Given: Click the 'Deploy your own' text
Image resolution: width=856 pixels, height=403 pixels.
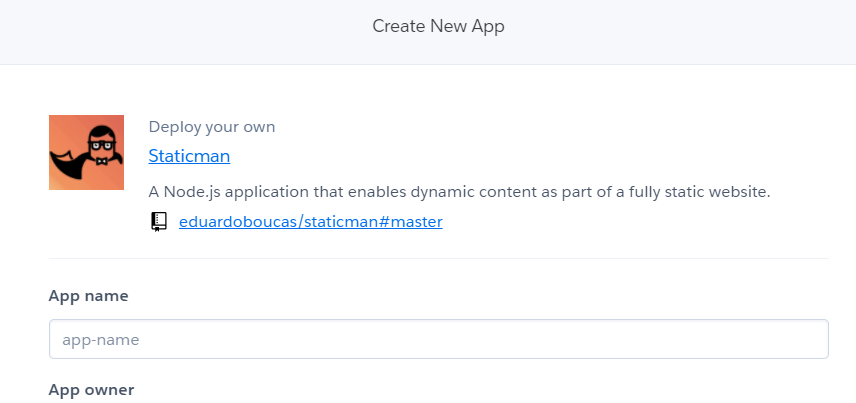Looking at the screenshot, I should [x=212, y=127].
